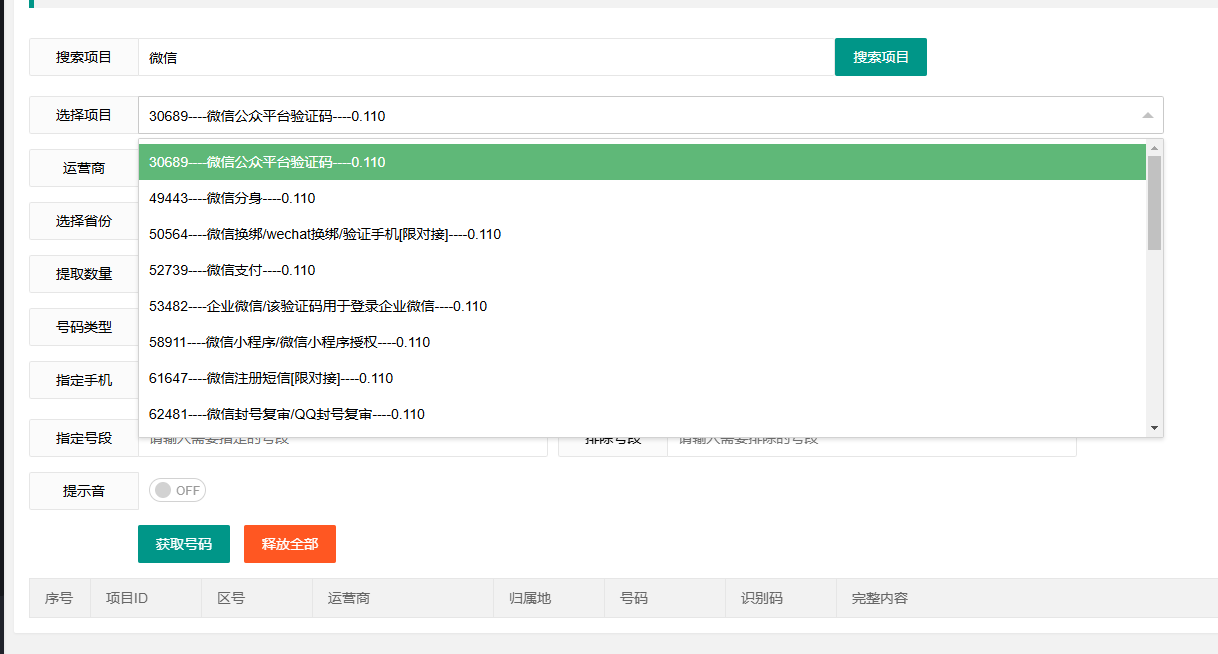The image size is (1218, 654).
Task: Click the 区号 column header
Action: point(257,598)
